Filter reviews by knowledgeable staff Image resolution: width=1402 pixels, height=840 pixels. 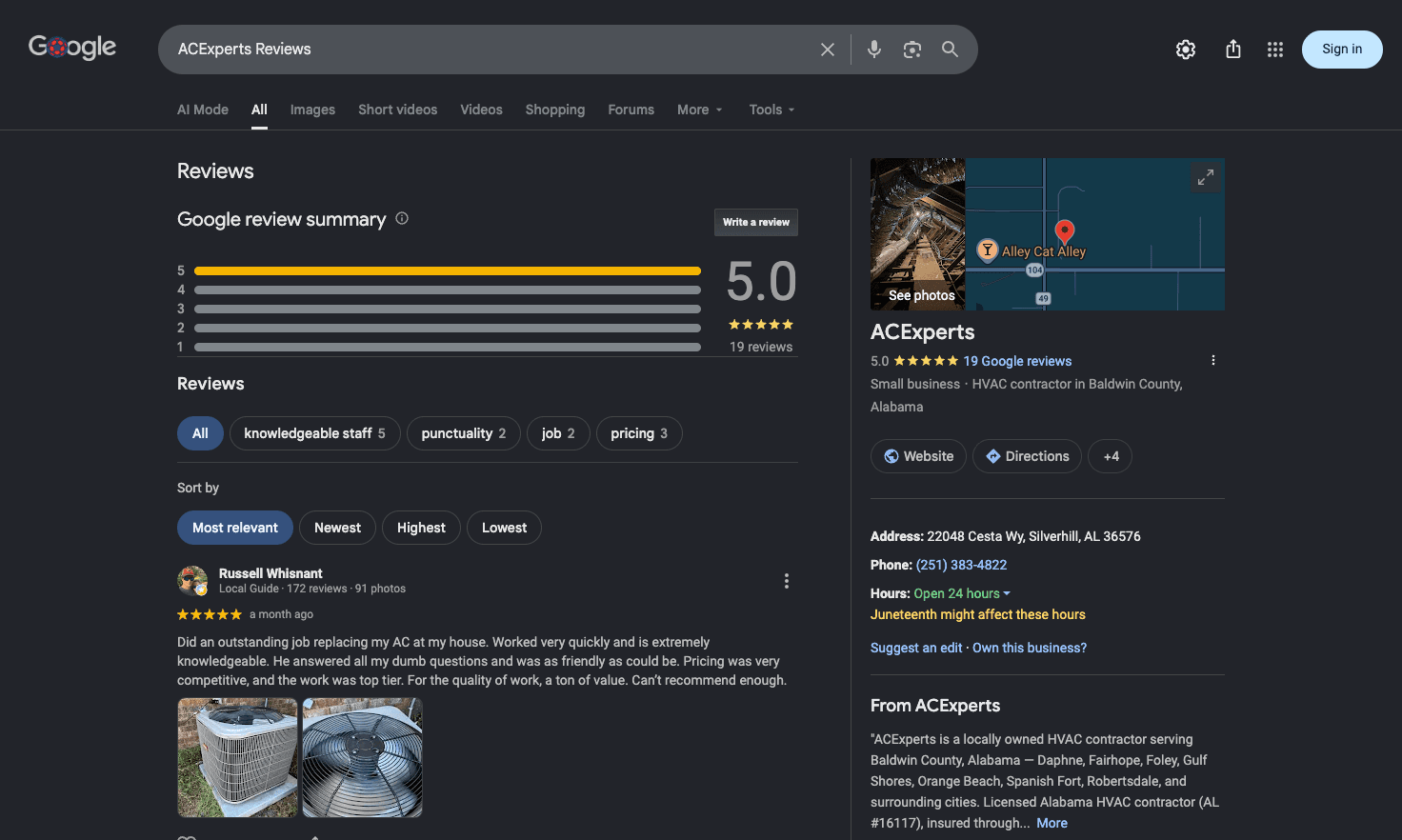314,433
